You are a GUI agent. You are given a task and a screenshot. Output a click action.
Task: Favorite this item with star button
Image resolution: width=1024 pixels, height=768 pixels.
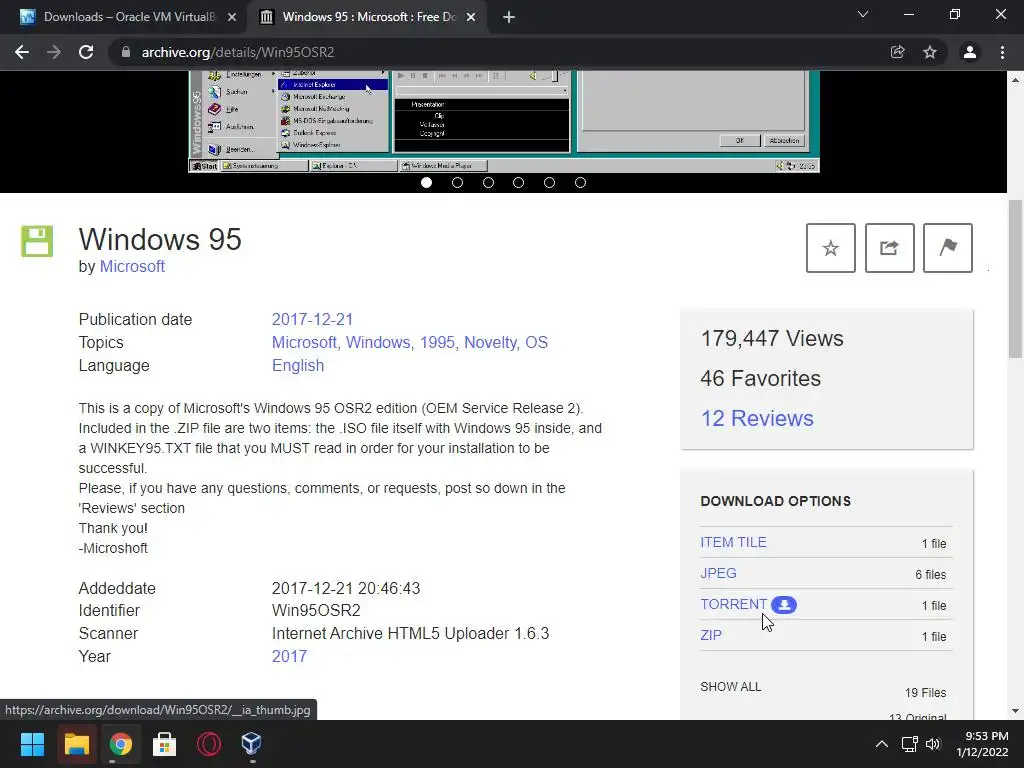[x=831, y=248]
